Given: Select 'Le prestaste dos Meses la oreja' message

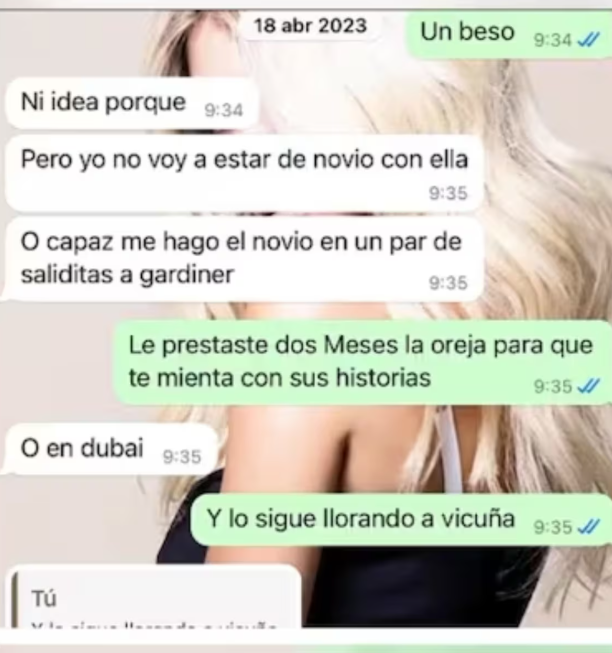Looking at the screenshot, I should click(363, 362).
